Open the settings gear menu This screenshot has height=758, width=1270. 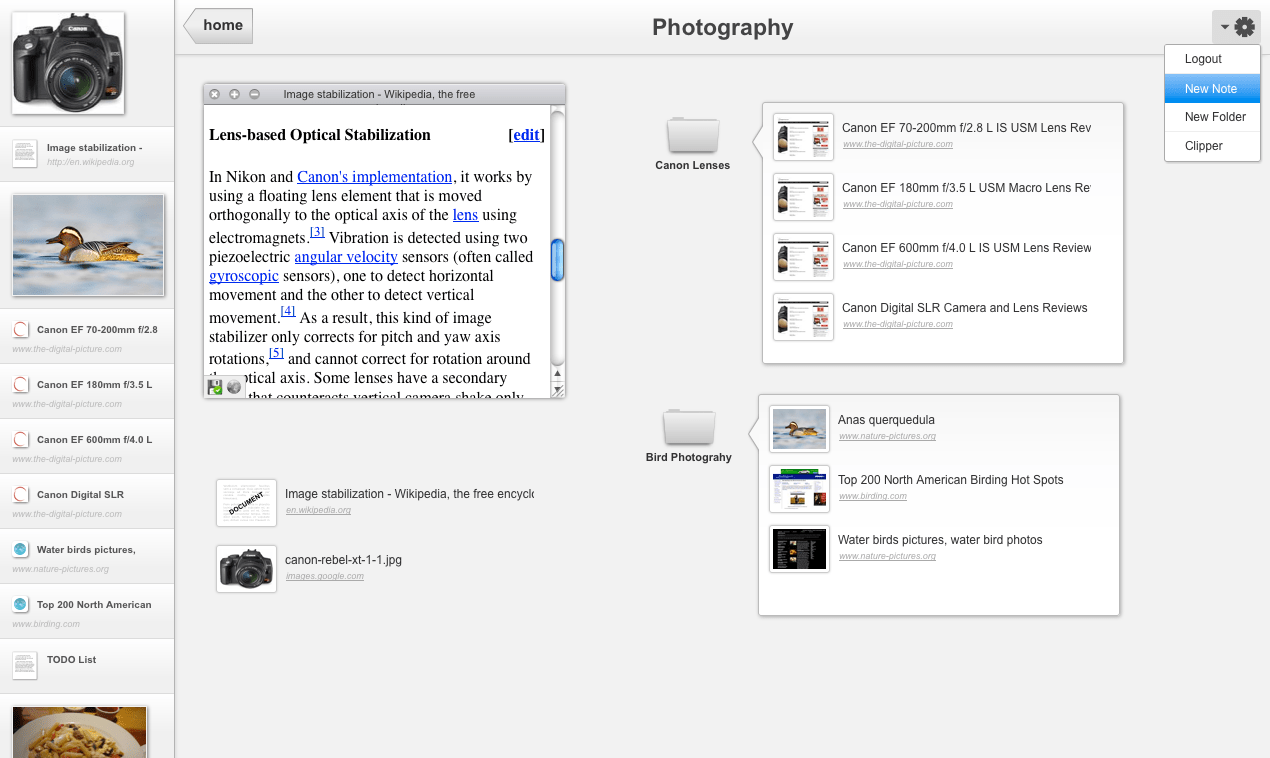[x=1244, y=27]
